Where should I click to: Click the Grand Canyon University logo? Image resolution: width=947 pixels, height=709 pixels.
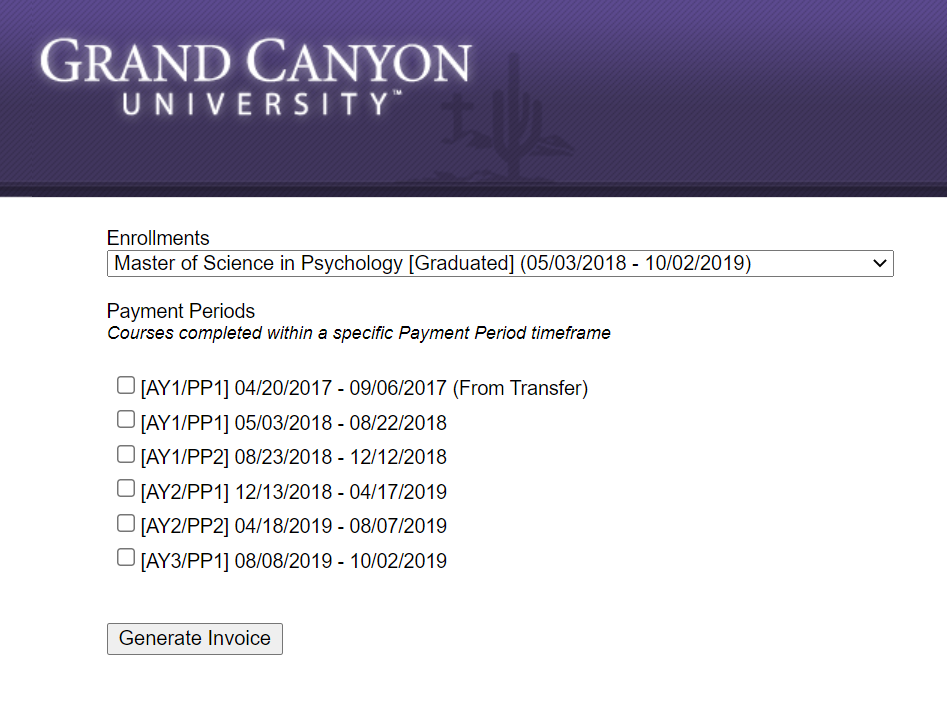(255, 77)
